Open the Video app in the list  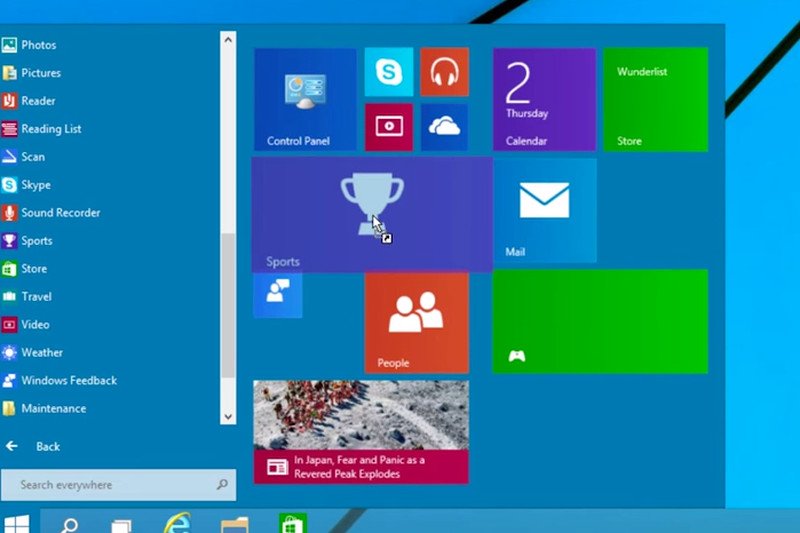26,324
